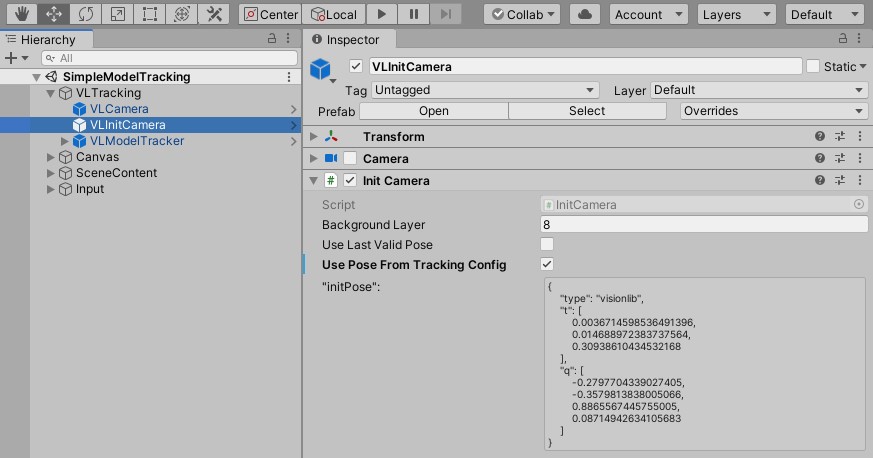Expand the Canvas tree item
Image resolution: width=873 pixels, height=458 pixels.
tap(52, 157)
